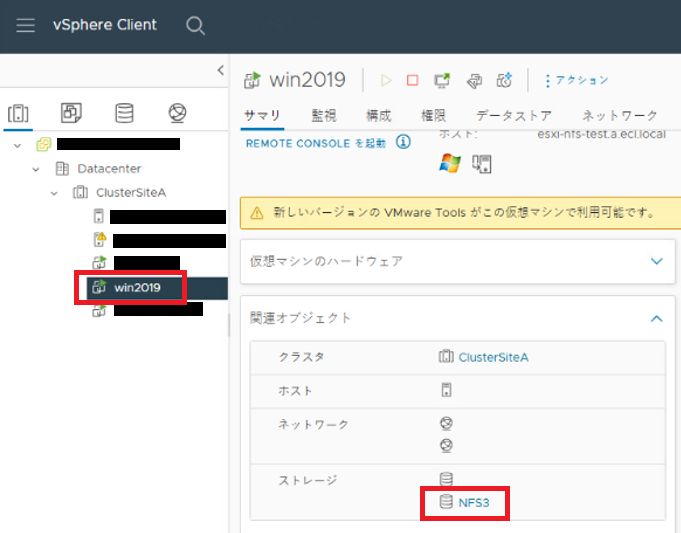Collapse the Datacenter tree node
Screen dimensions: 681x533
click(37, 169)
